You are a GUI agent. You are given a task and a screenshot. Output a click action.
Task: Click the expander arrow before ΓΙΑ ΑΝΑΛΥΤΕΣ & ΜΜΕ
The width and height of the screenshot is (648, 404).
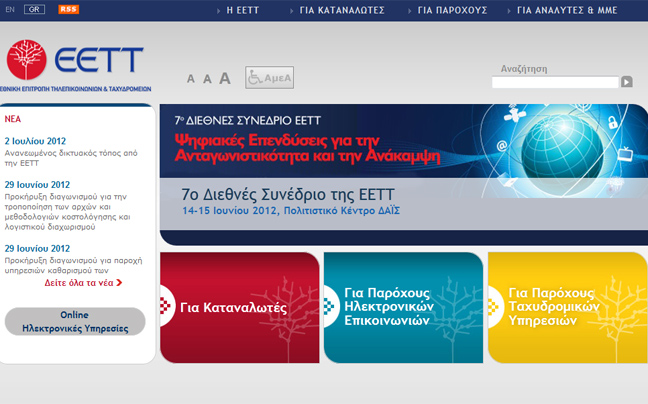[x=509, y=11]
